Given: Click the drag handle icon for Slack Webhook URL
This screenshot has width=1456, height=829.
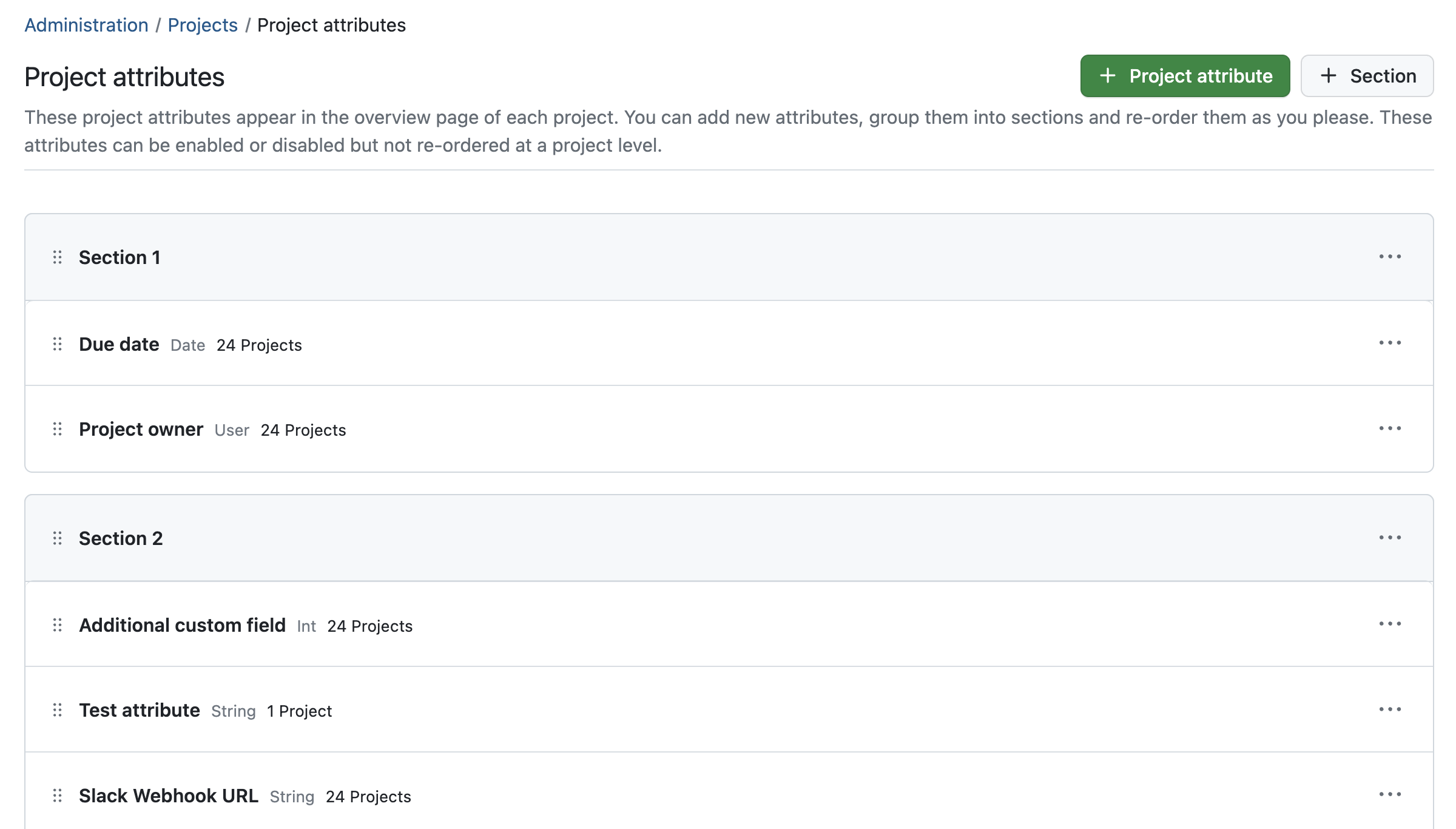Looking at the screenshot, I should [x=57, y=795].
